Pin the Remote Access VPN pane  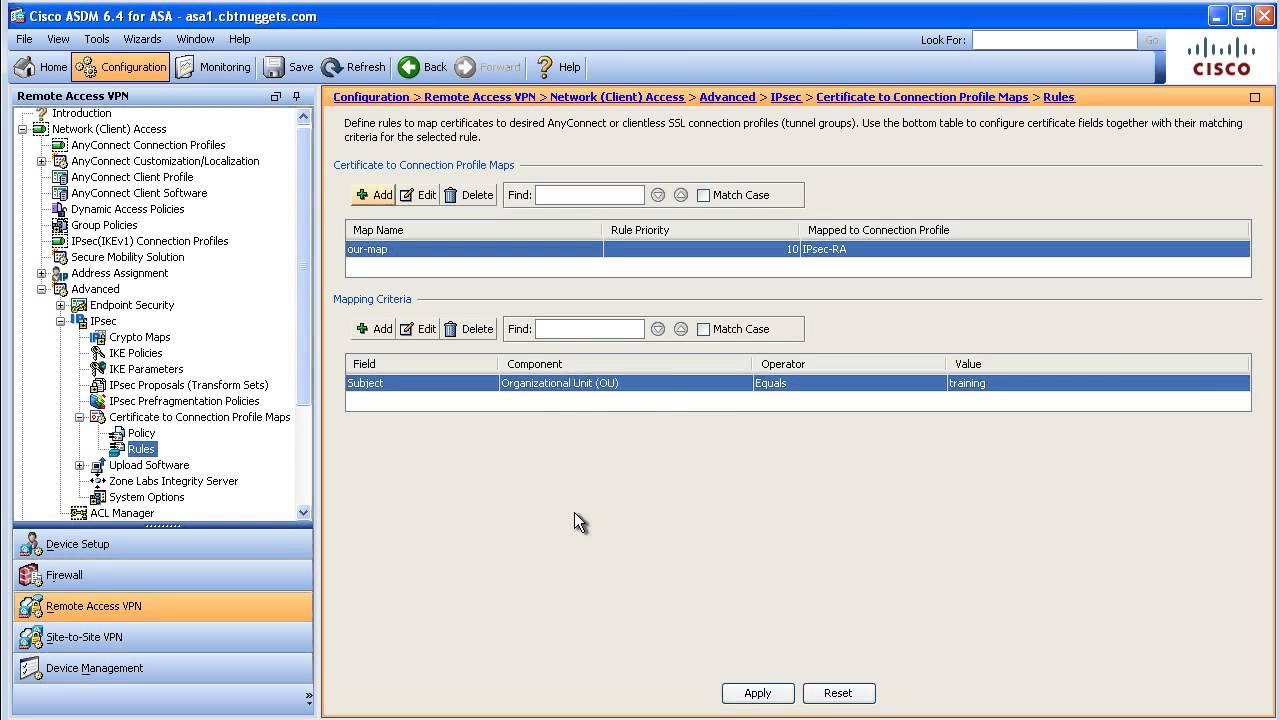click(296, 96)
